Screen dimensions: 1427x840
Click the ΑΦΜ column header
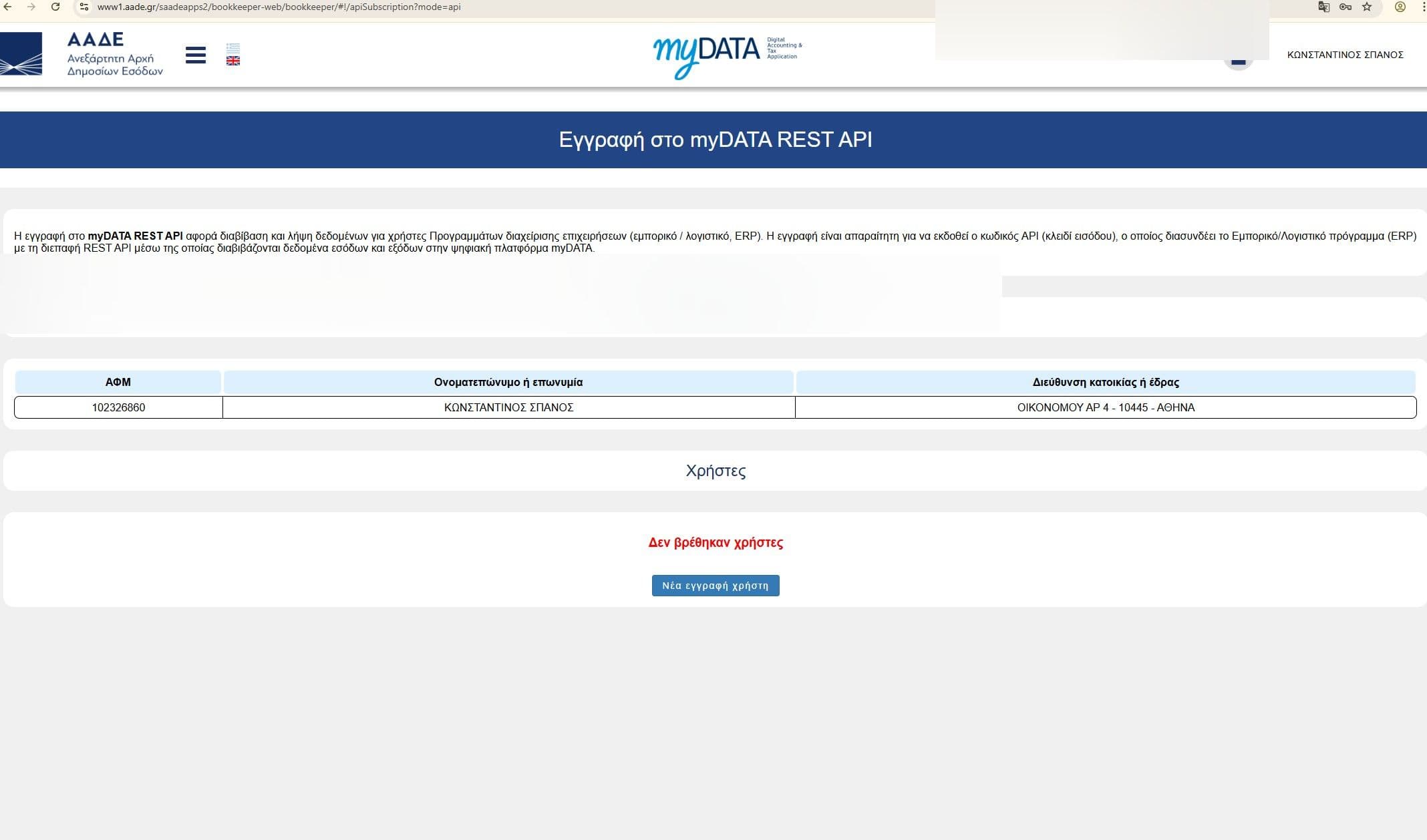(118, 382)
